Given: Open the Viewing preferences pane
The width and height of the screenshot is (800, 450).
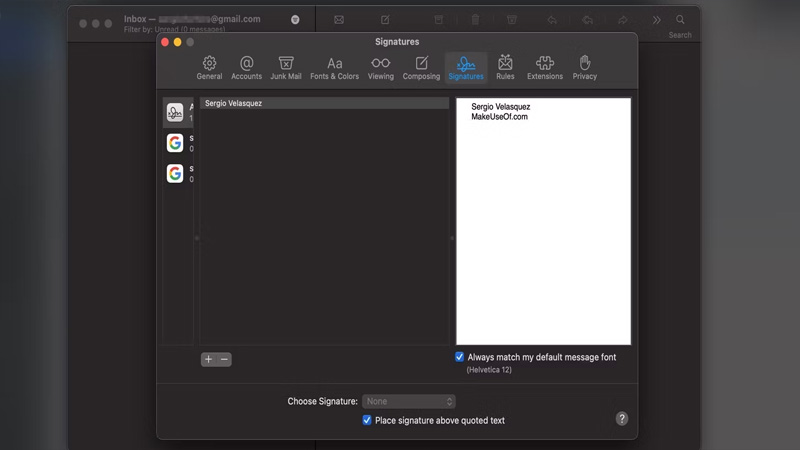Looking at the screenshot, I should click(x=381, y=68).
